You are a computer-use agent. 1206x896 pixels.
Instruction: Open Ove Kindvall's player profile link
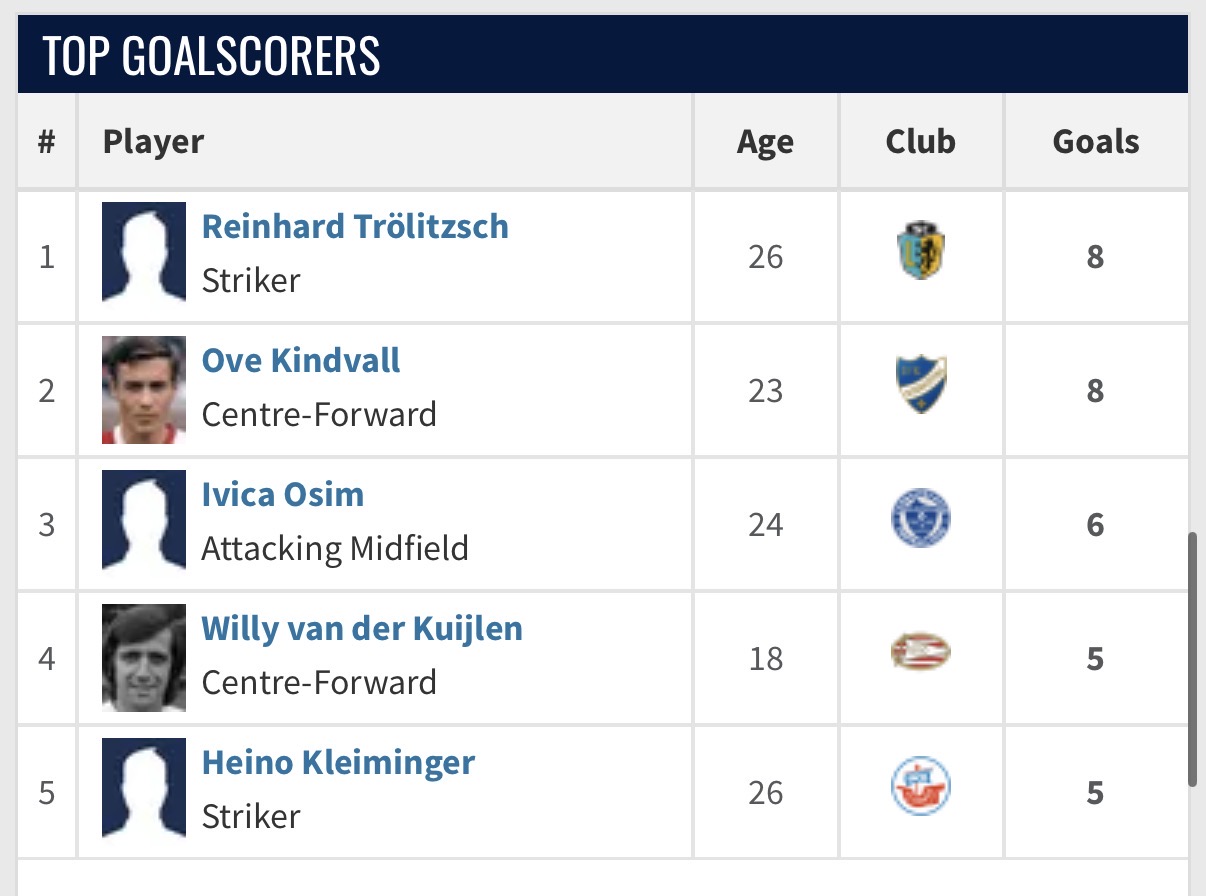[x=301, y=360]
